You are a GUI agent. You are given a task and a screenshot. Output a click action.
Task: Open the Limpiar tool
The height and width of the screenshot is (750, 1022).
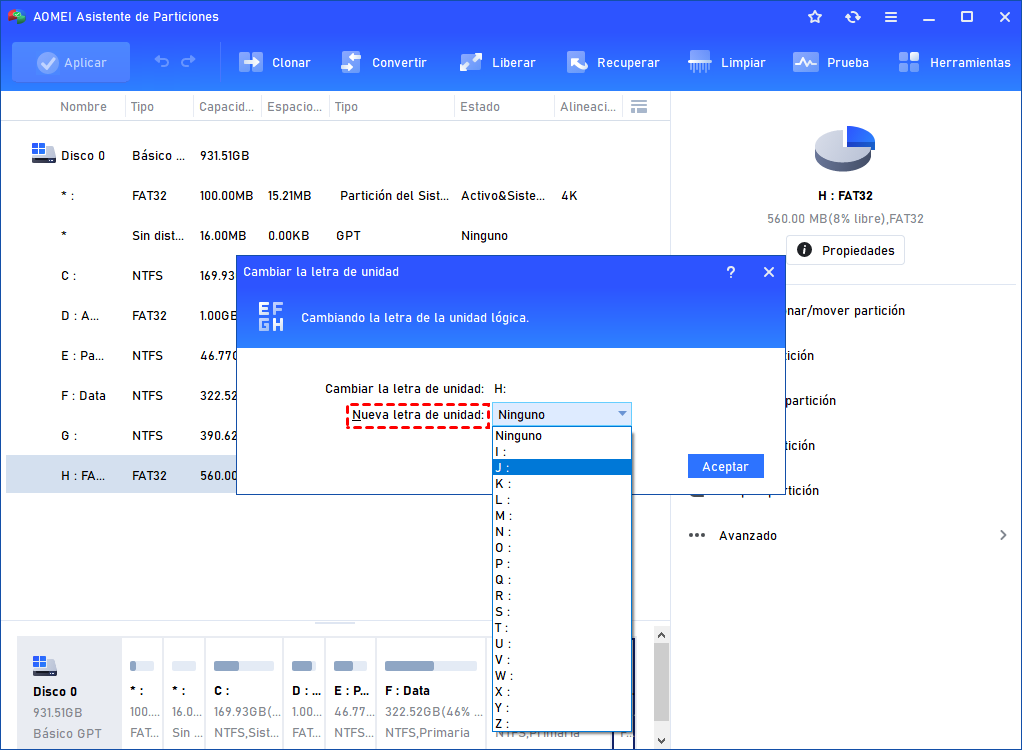727,63
